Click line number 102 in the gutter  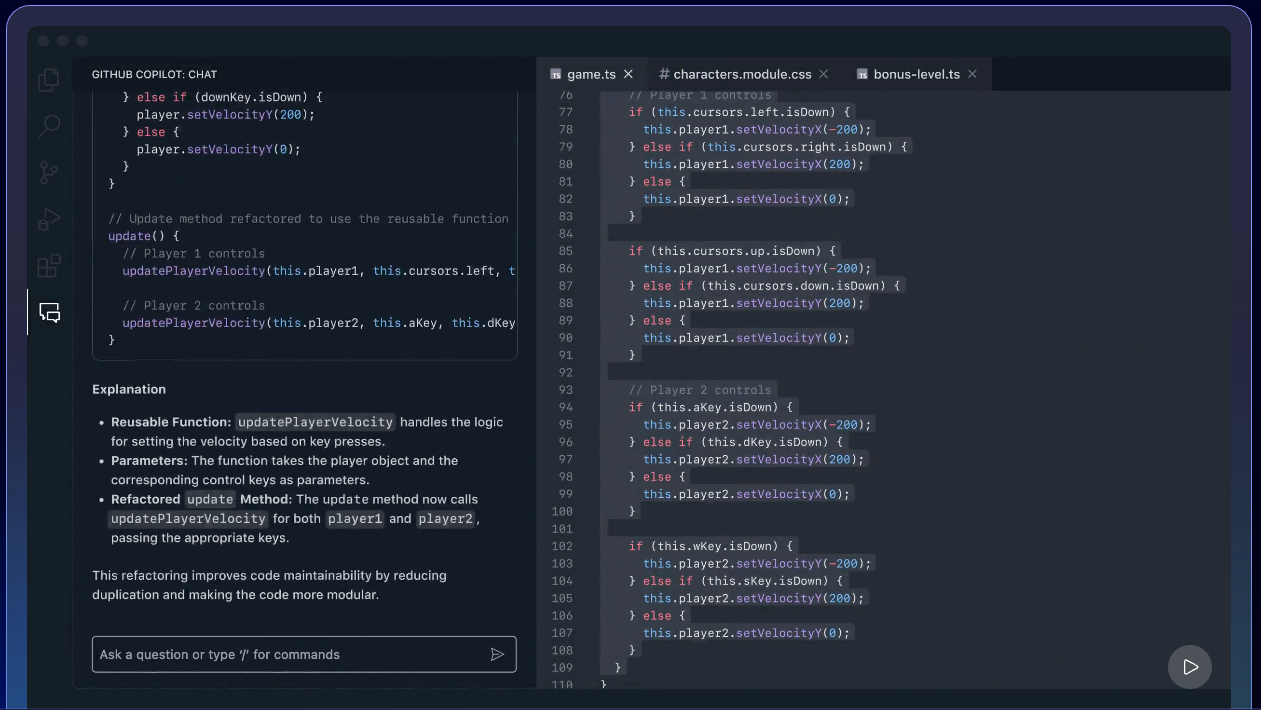pos(563,546)
